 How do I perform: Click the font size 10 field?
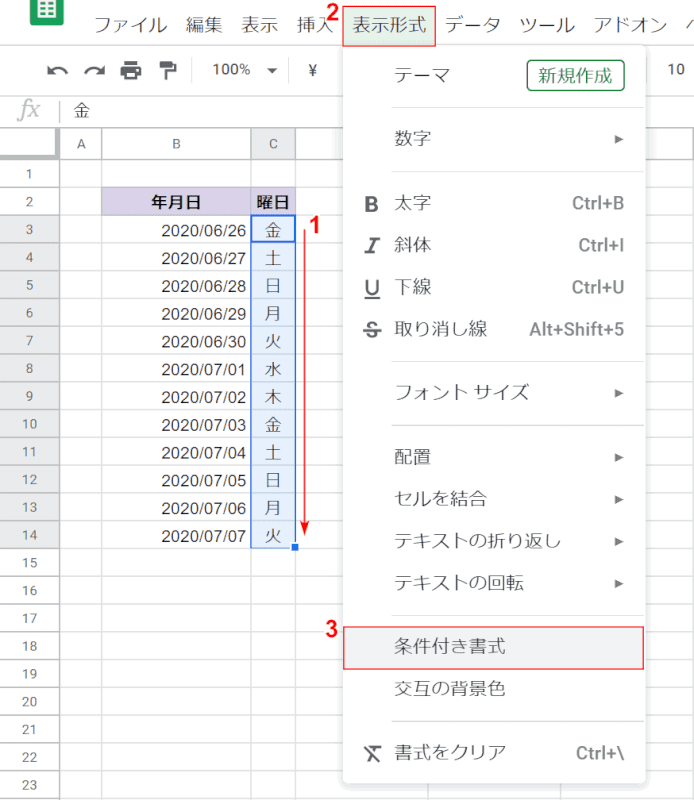[x=676, y=69]
